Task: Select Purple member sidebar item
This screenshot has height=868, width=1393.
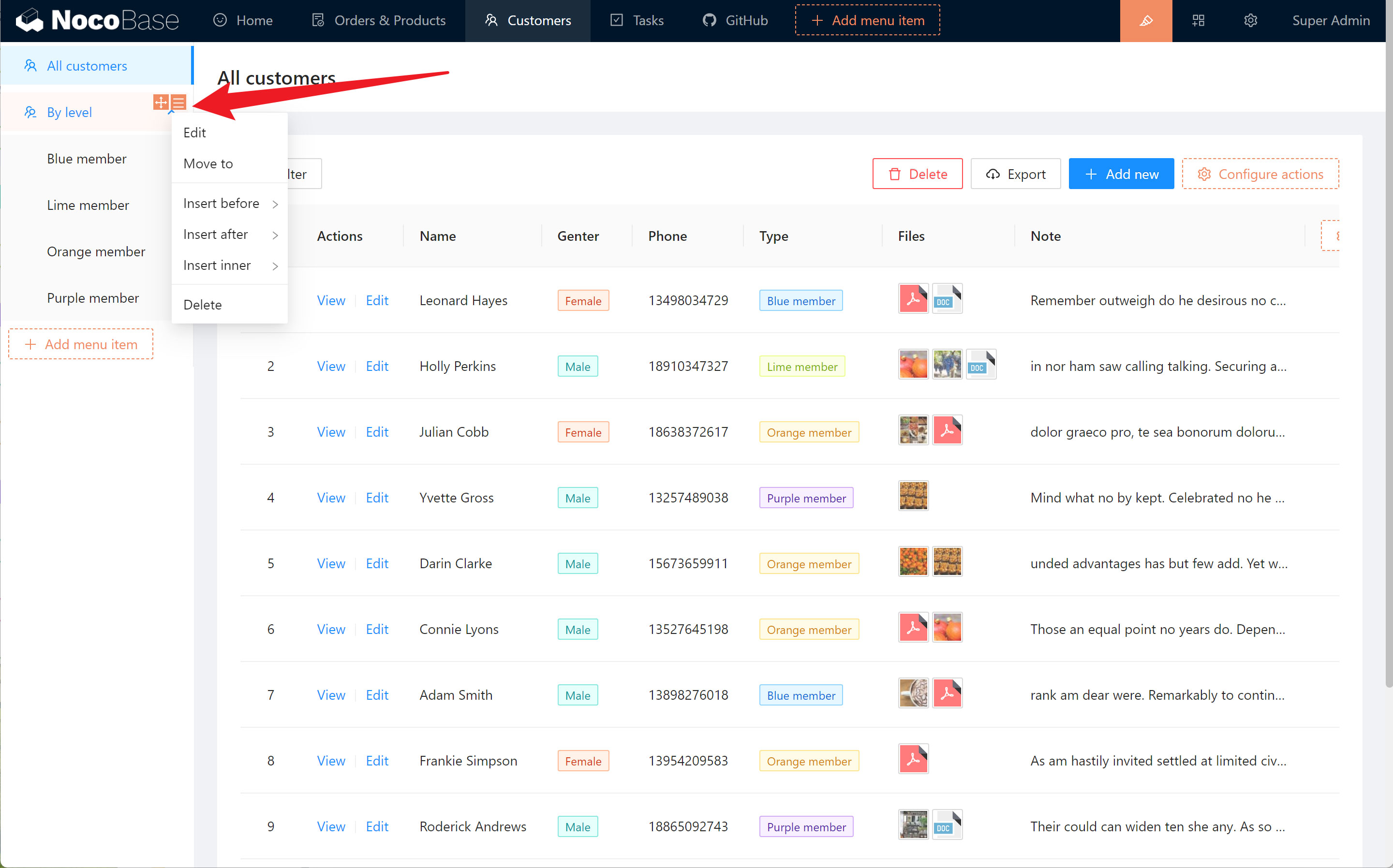Action: coord(93,298)
